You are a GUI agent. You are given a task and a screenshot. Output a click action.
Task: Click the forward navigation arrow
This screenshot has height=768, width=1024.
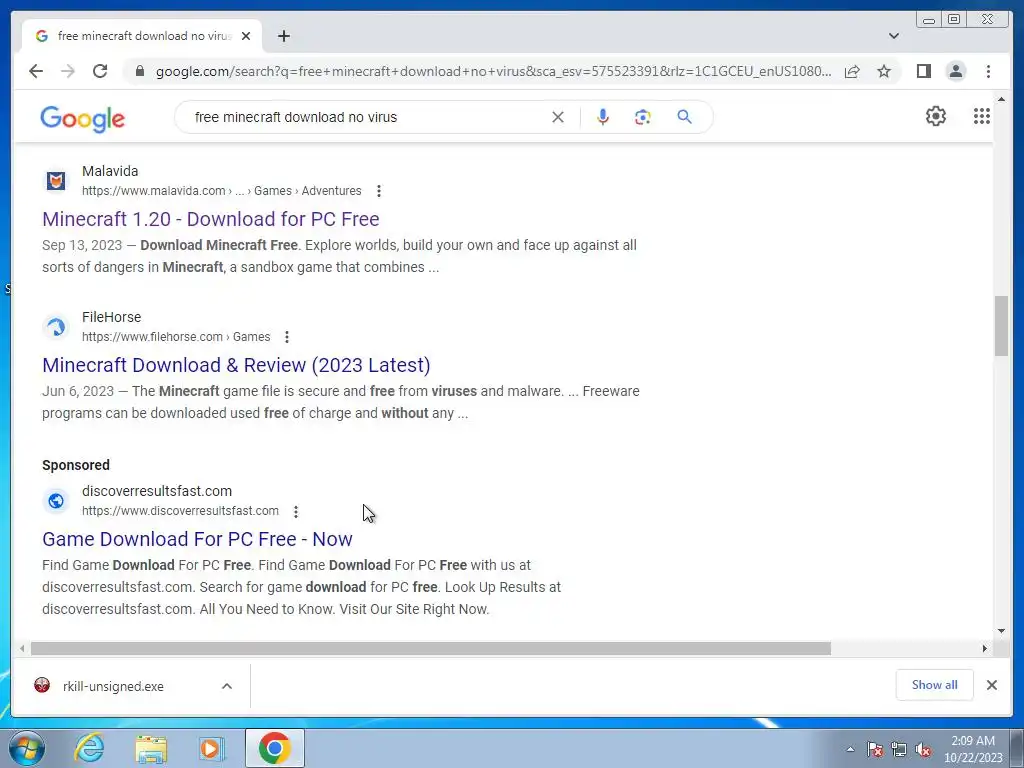pos(68,71)
